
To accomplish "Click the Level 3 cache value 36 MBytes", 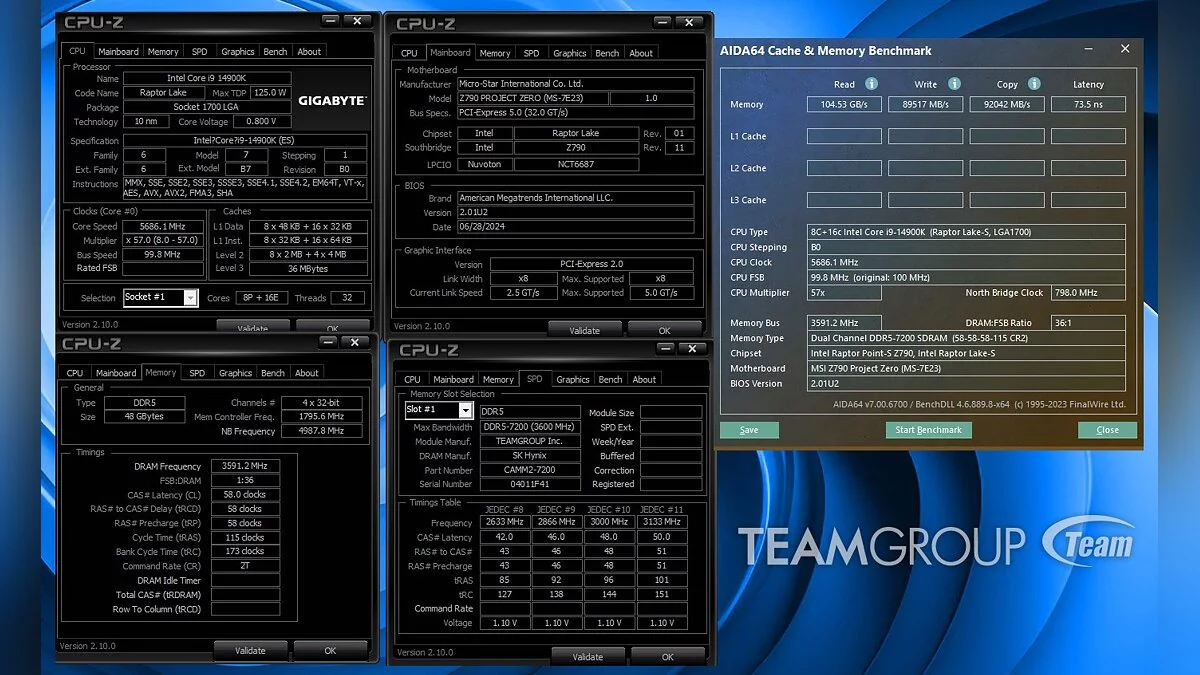I will click(x=308, y=268).
